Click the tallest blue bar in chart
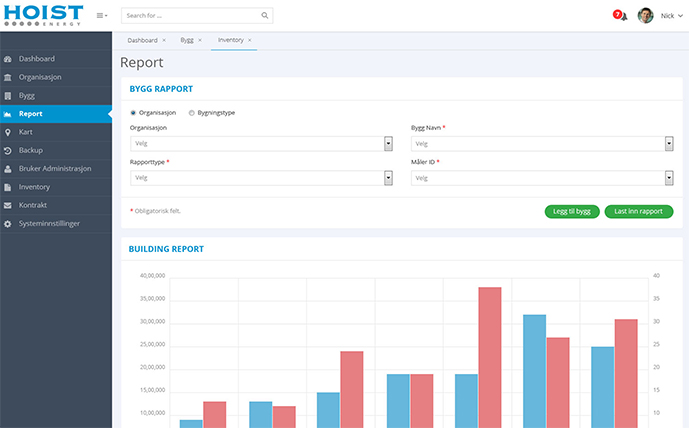The image size is (689, 428). (534, 371)
